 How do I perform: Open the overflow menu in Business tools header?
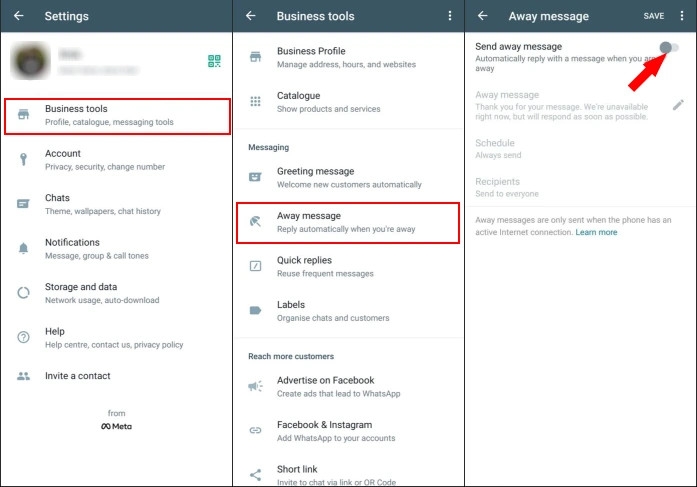pyautogui.click(x=450, y=16)
